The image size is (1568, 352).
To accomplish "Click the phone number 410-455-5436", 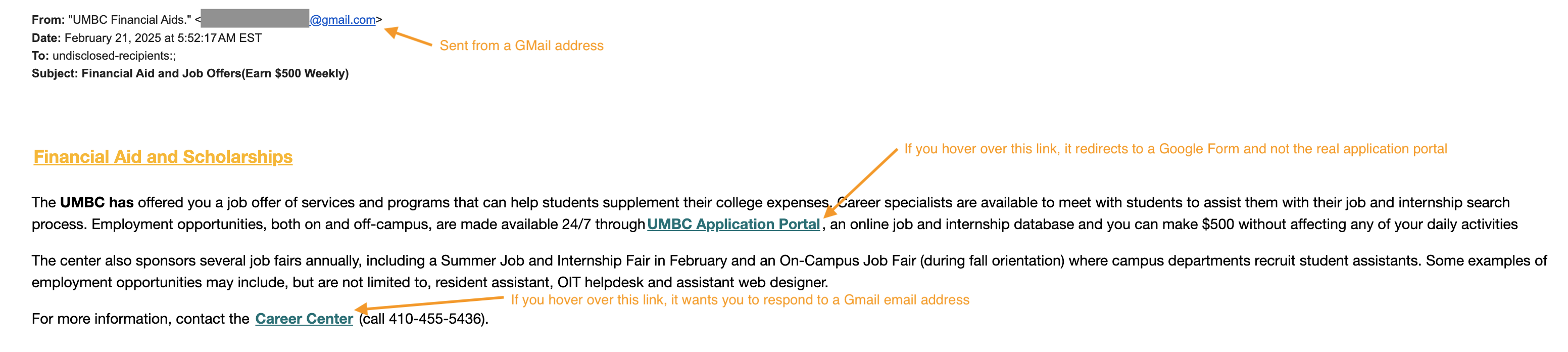I will [435, 319].
